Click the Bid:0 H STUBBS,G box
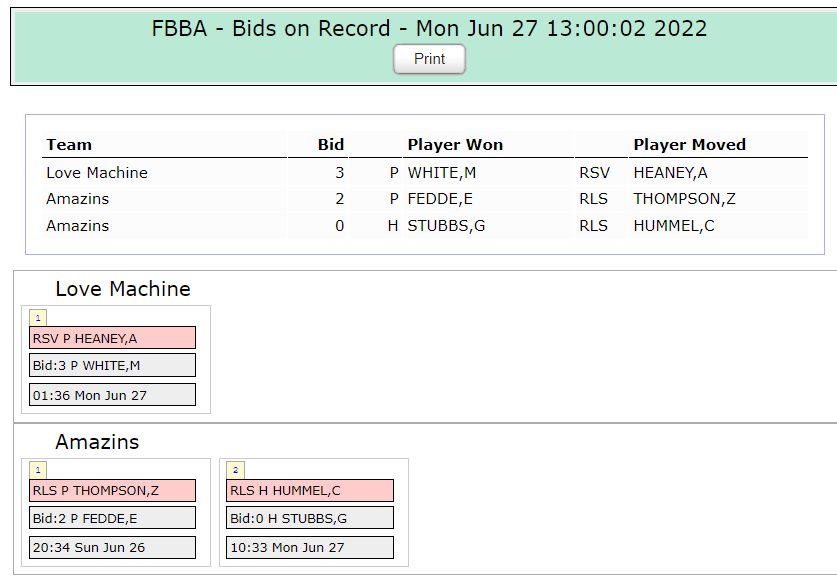The height and width of the screenshot is (582, 837). (309, 518)
